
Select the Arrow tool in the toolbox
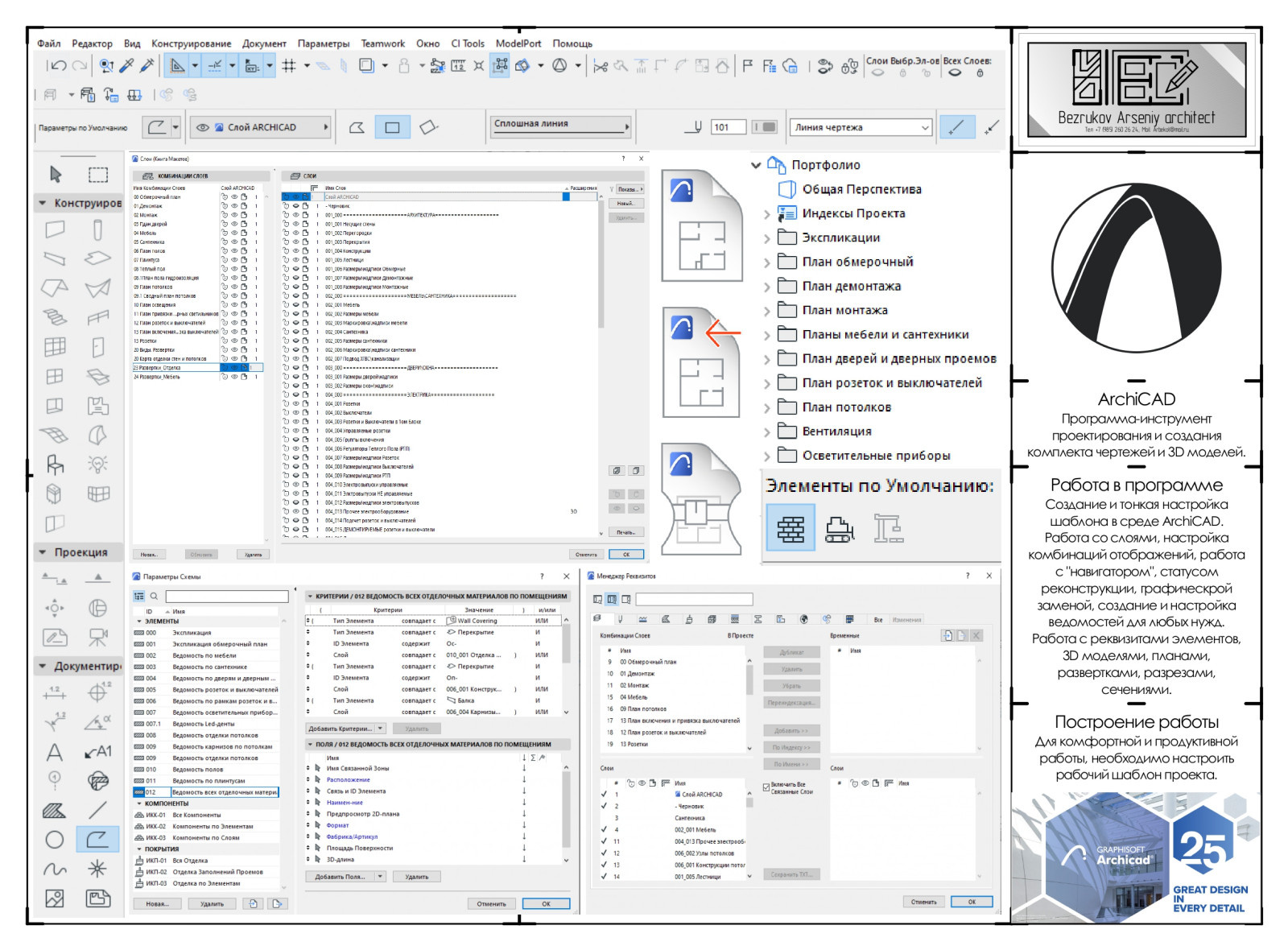click(x=56, y=174)
